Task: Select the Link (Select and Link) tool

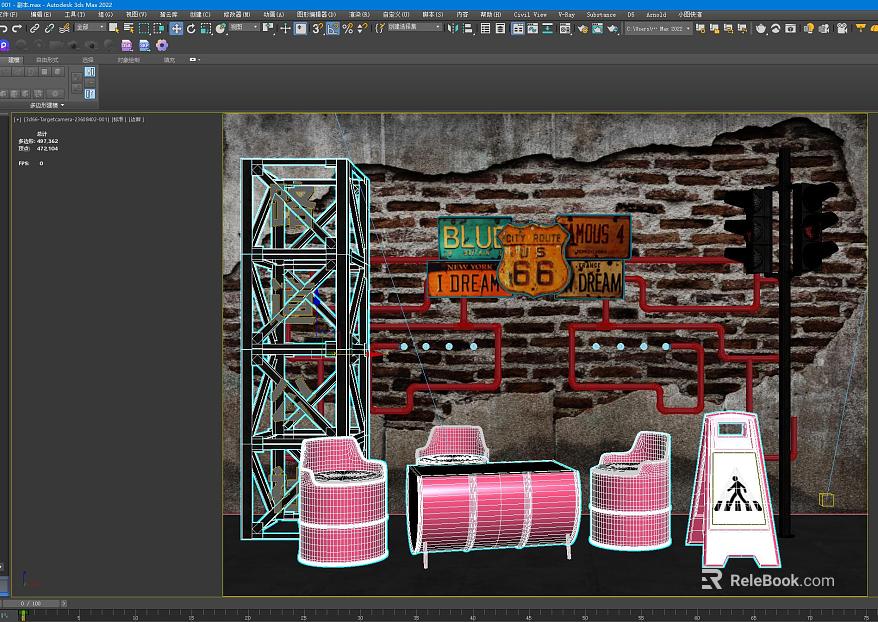Action: point(35,28)
